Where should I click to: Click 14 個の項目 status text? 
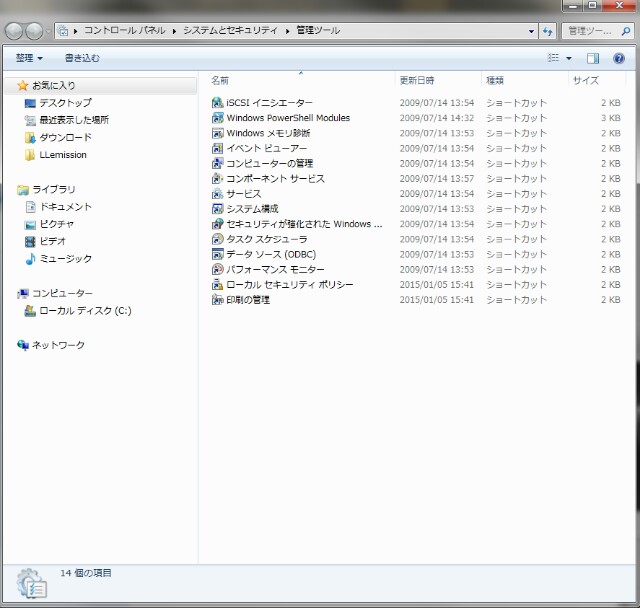[86, 573]
